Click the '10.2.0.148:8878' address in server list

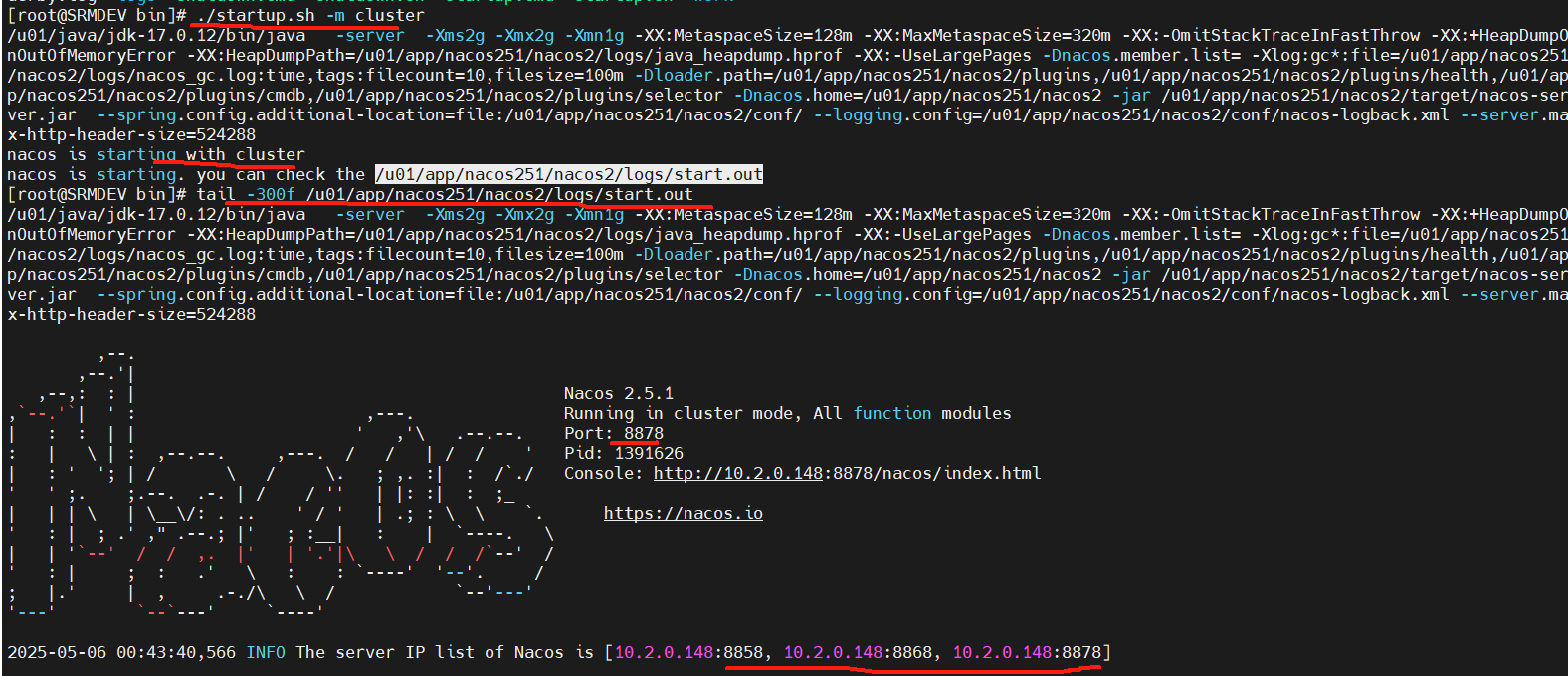pos(1027,652)
